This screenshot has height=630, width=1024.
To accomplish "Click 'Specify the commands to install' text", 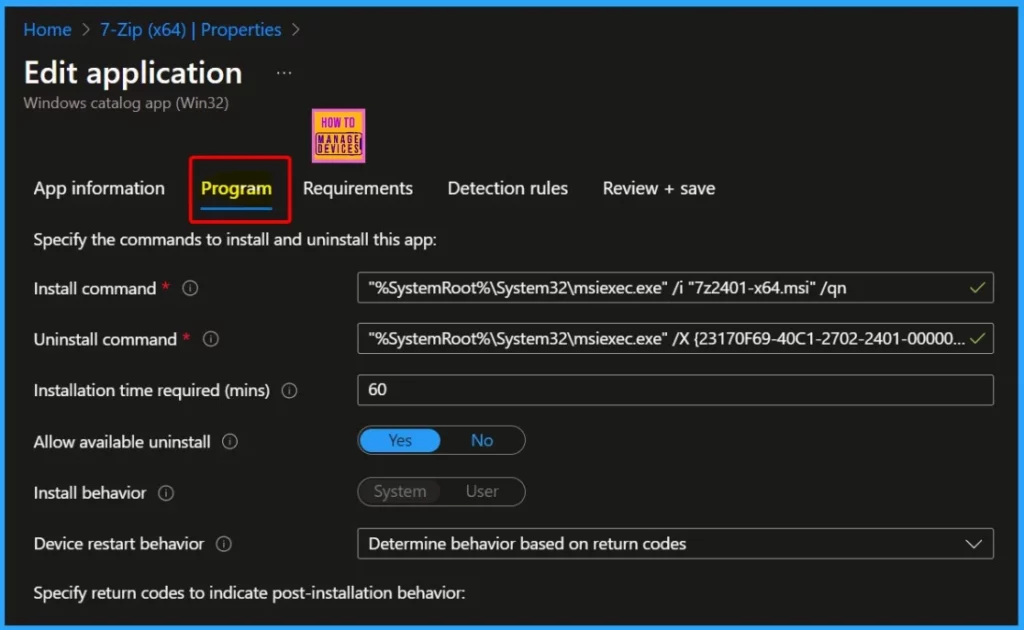I will (235, 240).
